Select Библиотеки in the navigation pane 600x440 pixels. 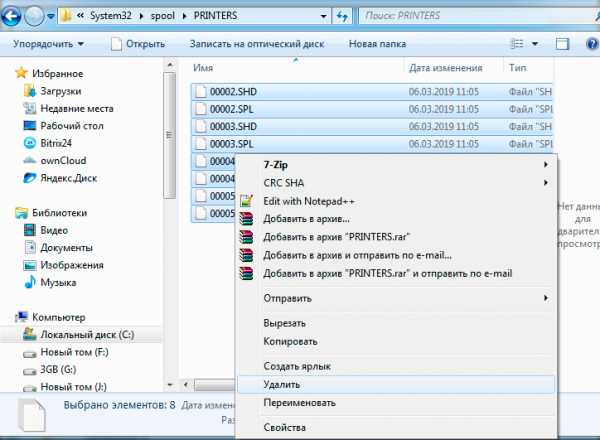coord(59,213)
